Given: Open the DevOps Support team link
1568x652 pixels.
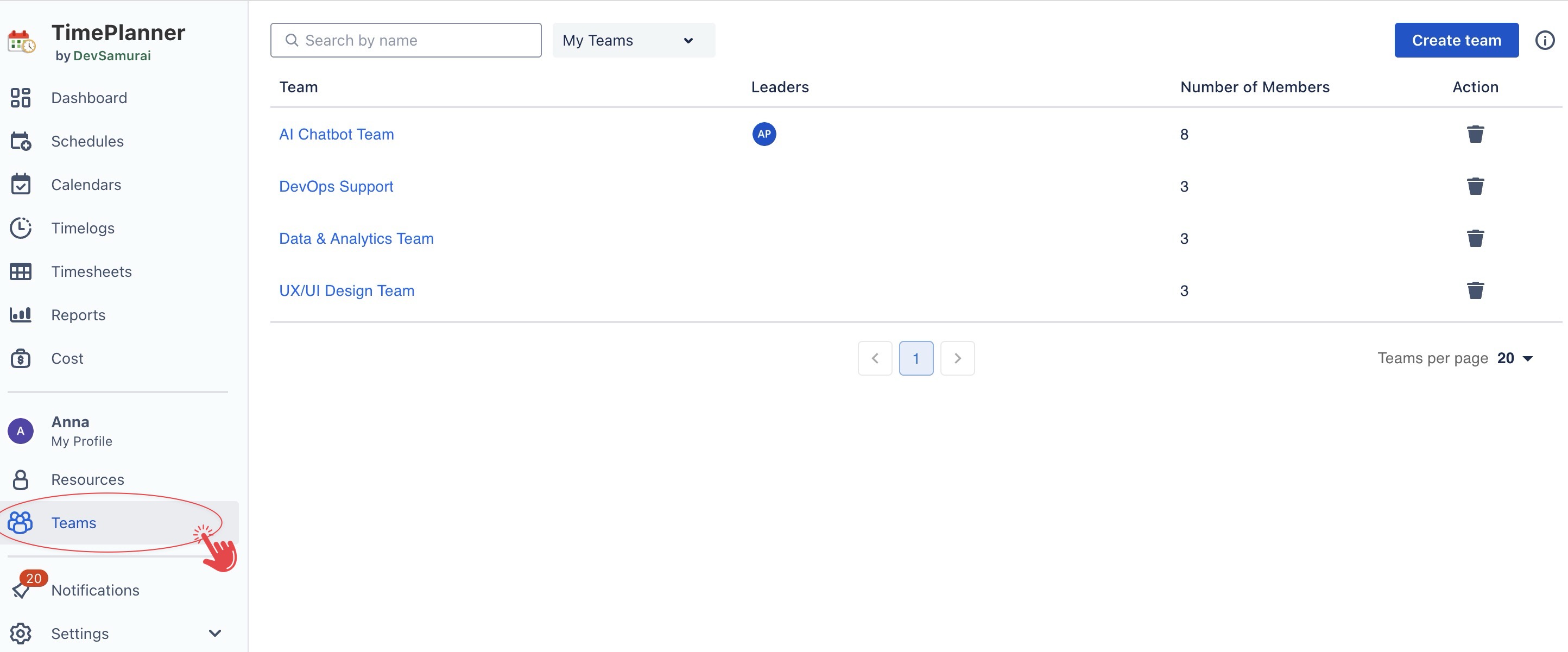Looking at the screenshot, I should pos(336,186).
